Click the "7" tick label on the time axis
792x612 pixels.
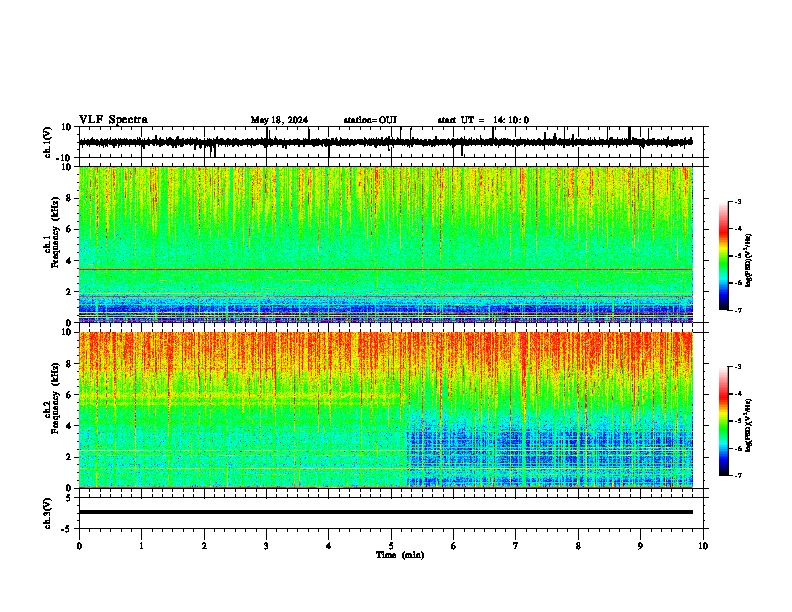[516, 546]
